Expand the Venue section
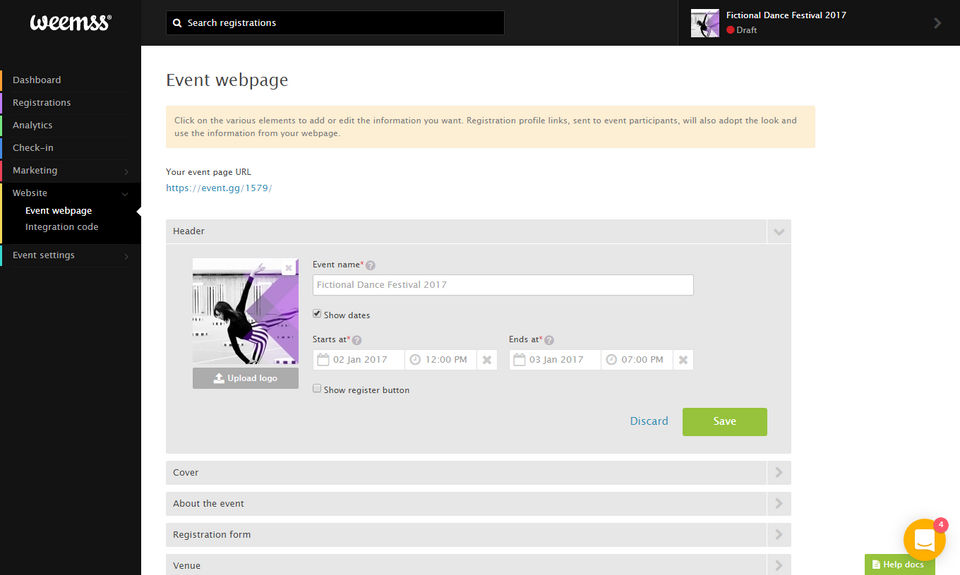 click(x=779, y=565)
